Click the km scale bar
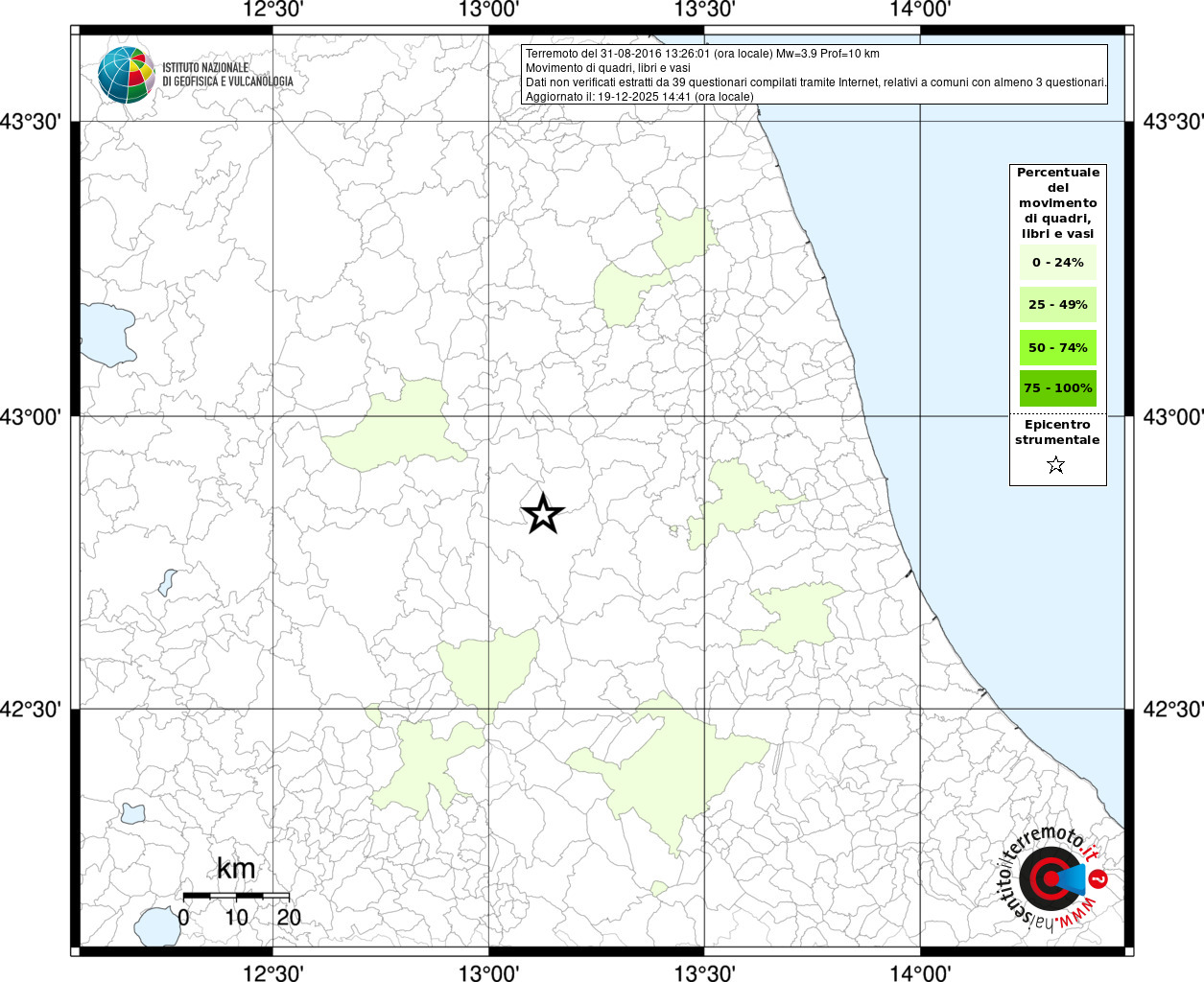This screenshot has height=982, width=1204. pyautogui.click(x=236, y=896)
